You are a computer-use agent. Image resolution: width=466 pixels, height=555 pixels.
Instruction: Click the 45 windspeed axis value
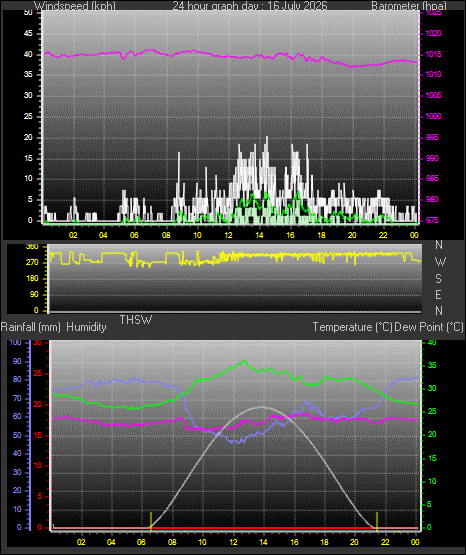[28, 33]
